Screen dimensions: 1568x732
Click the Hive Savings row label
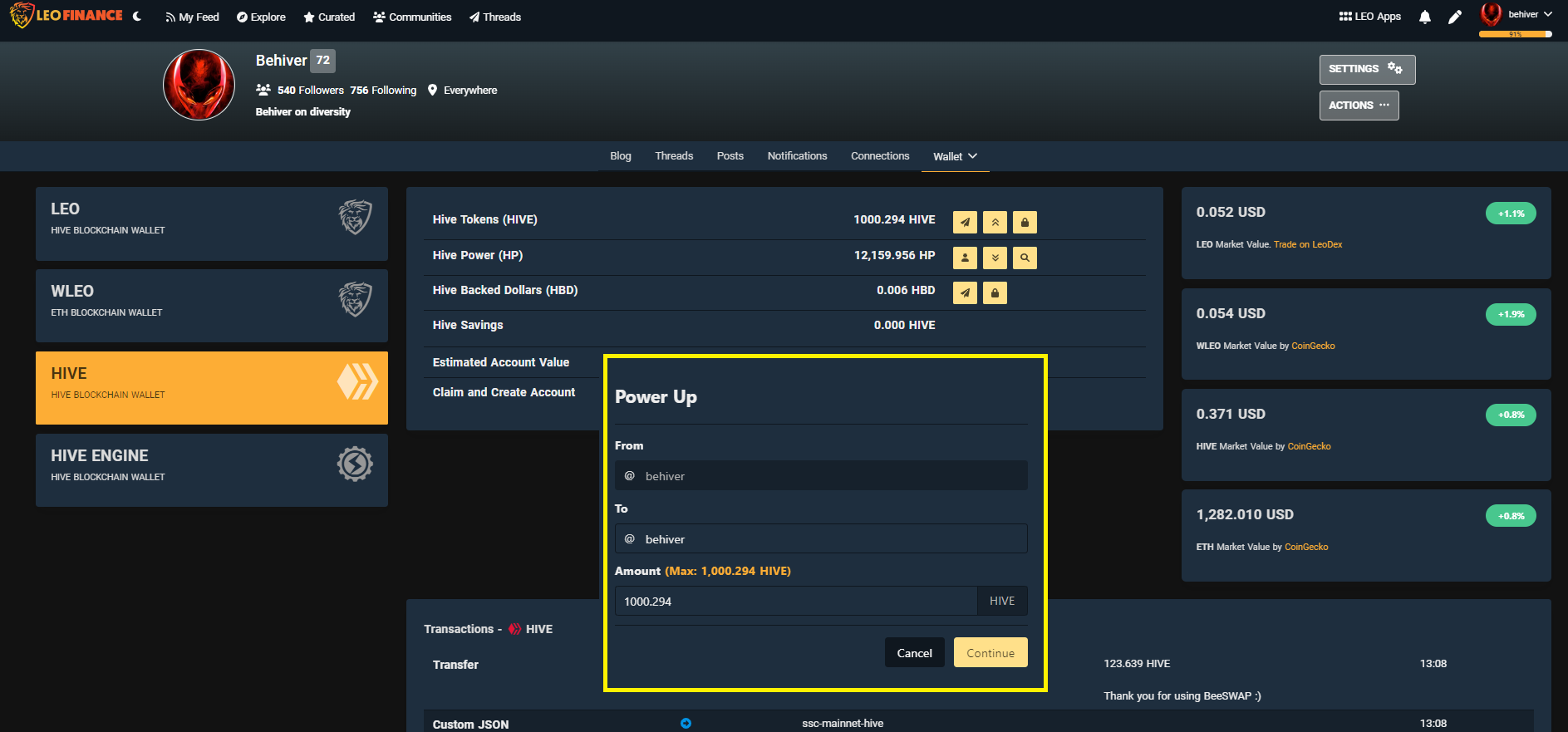point(468,325)
